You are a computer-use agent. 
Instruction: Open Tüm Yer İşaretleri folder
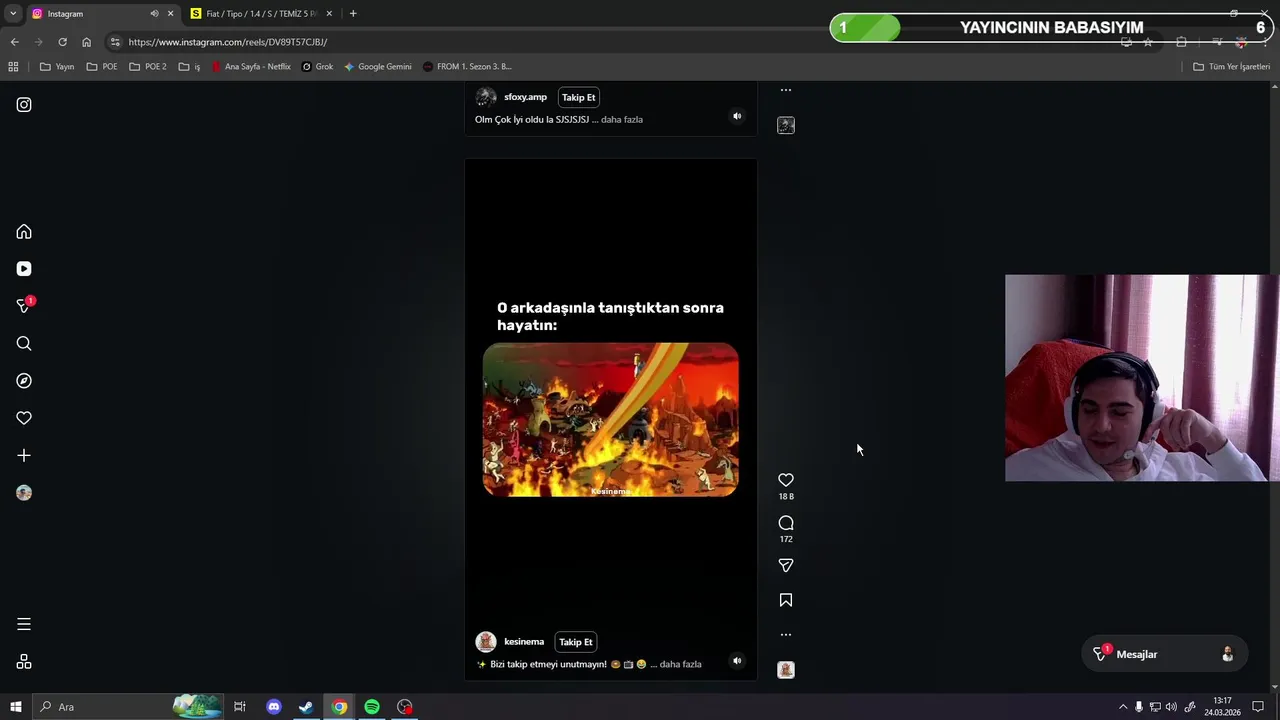[1231, 67]
